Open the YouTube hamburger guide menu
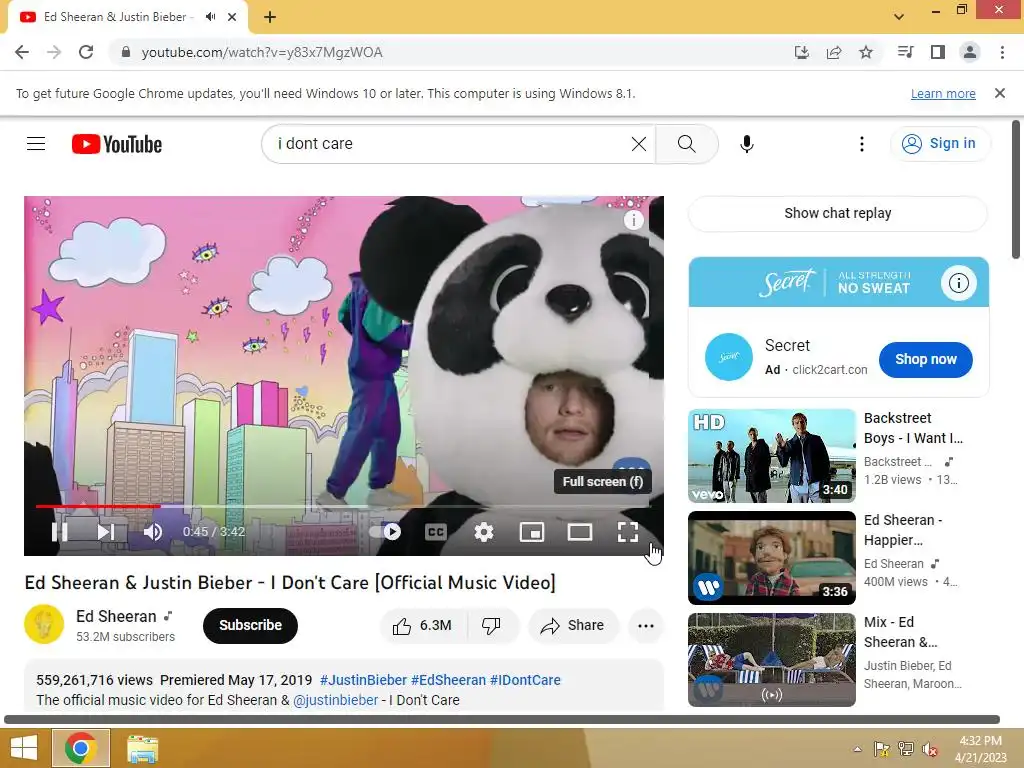This screenshot has height=768, width=1024. [36, 144]
